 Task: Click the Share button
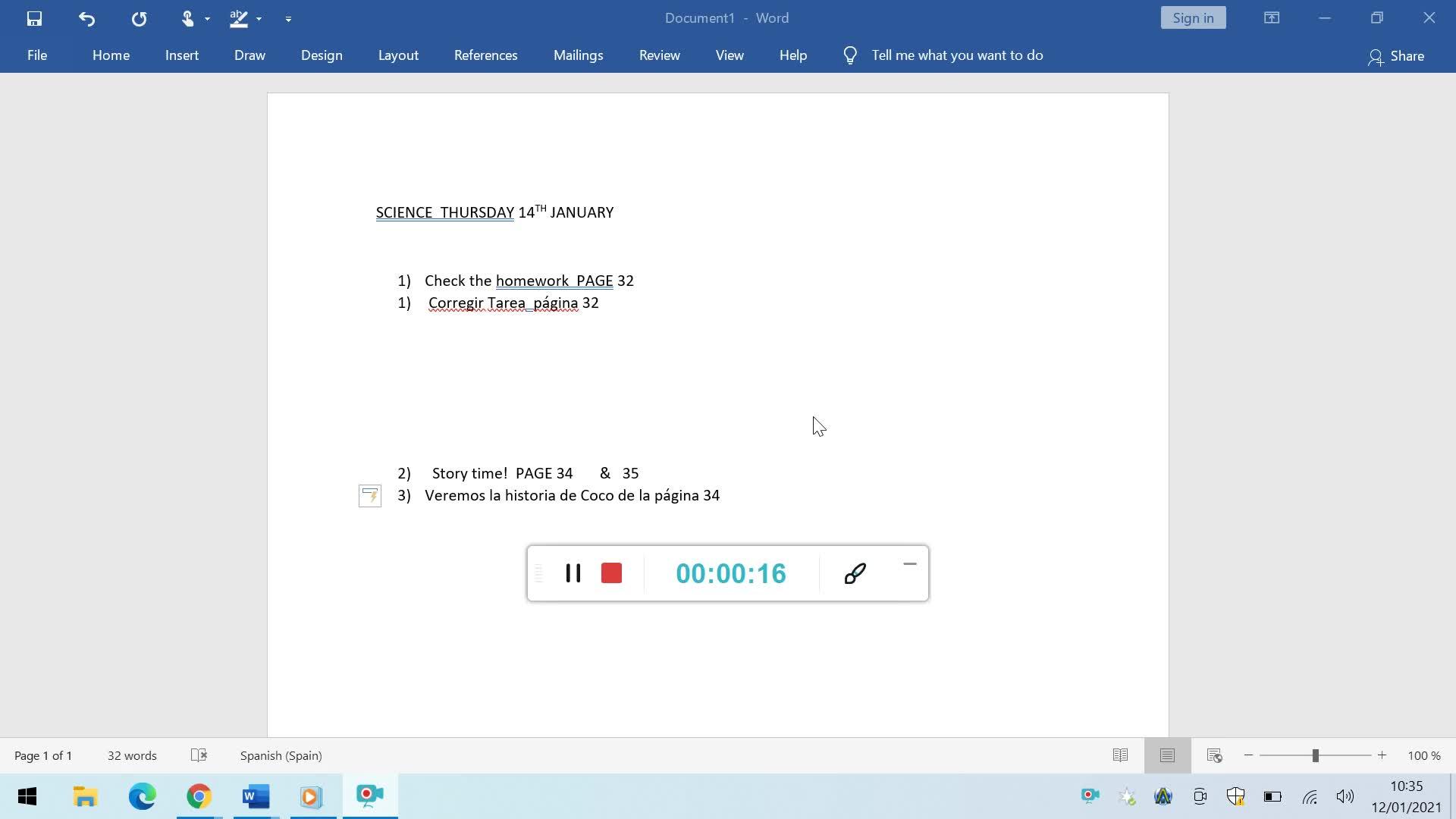[x=1396, y=56]
